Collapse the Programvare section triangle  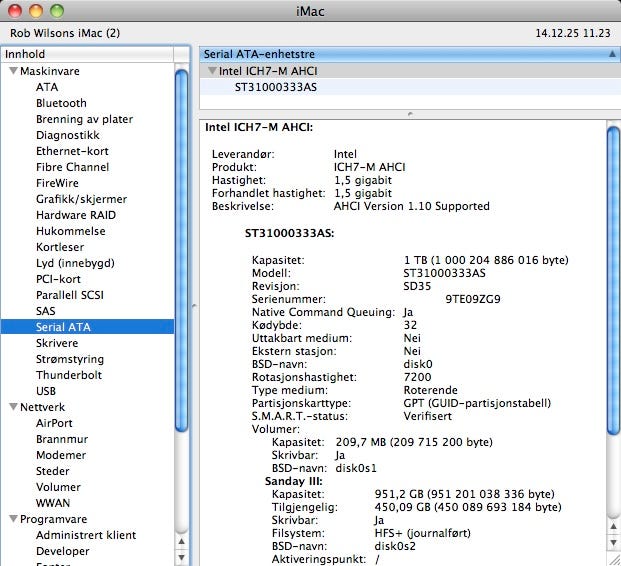pyautogui.click(x=13, y=519)
